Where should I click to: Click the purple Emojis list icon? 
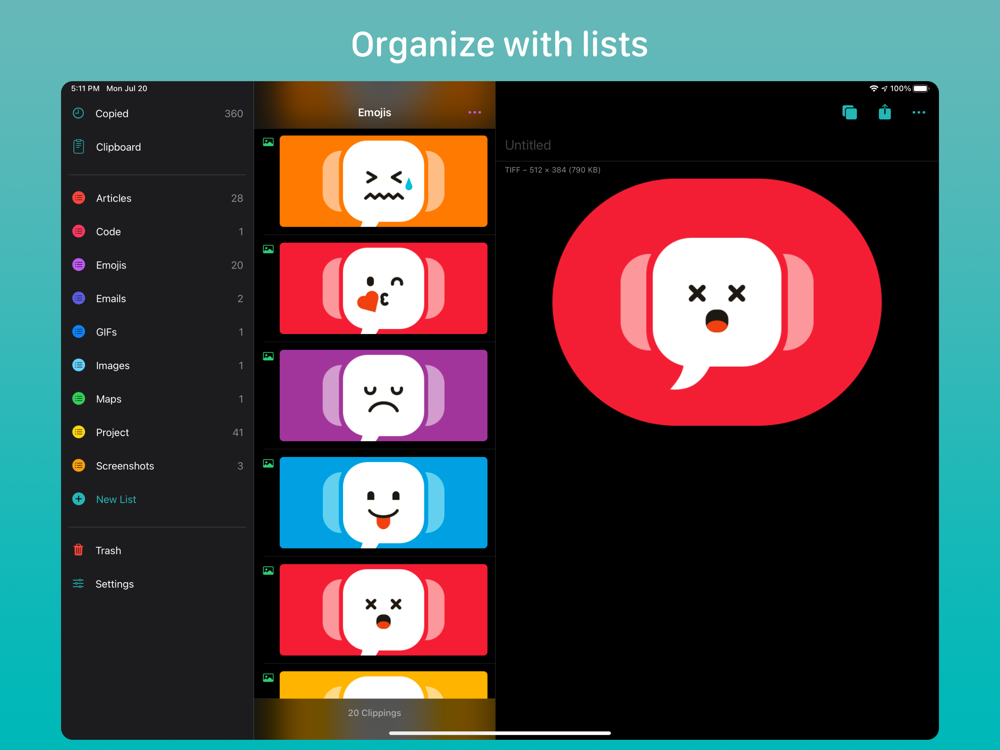78,265
